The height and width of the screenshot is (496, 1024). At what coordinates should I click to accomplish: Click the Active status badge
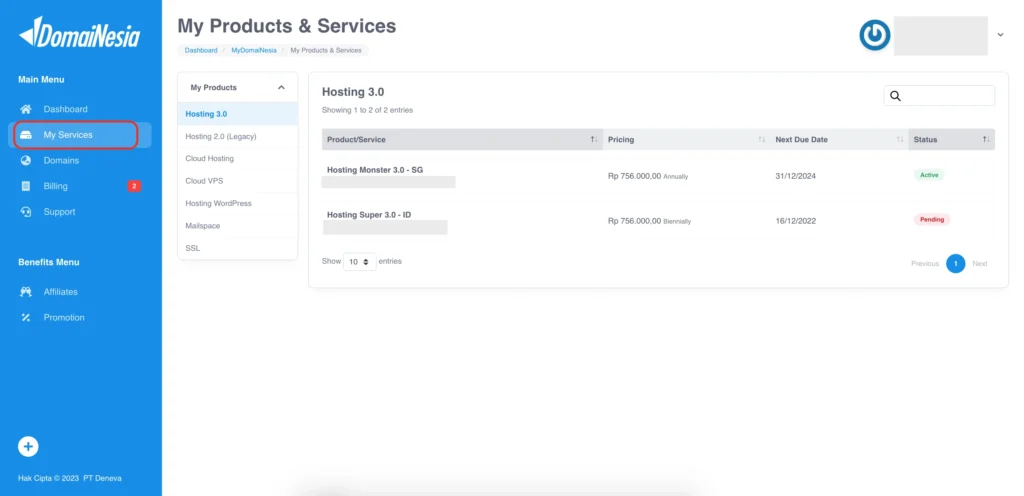(x=929, y=175)
